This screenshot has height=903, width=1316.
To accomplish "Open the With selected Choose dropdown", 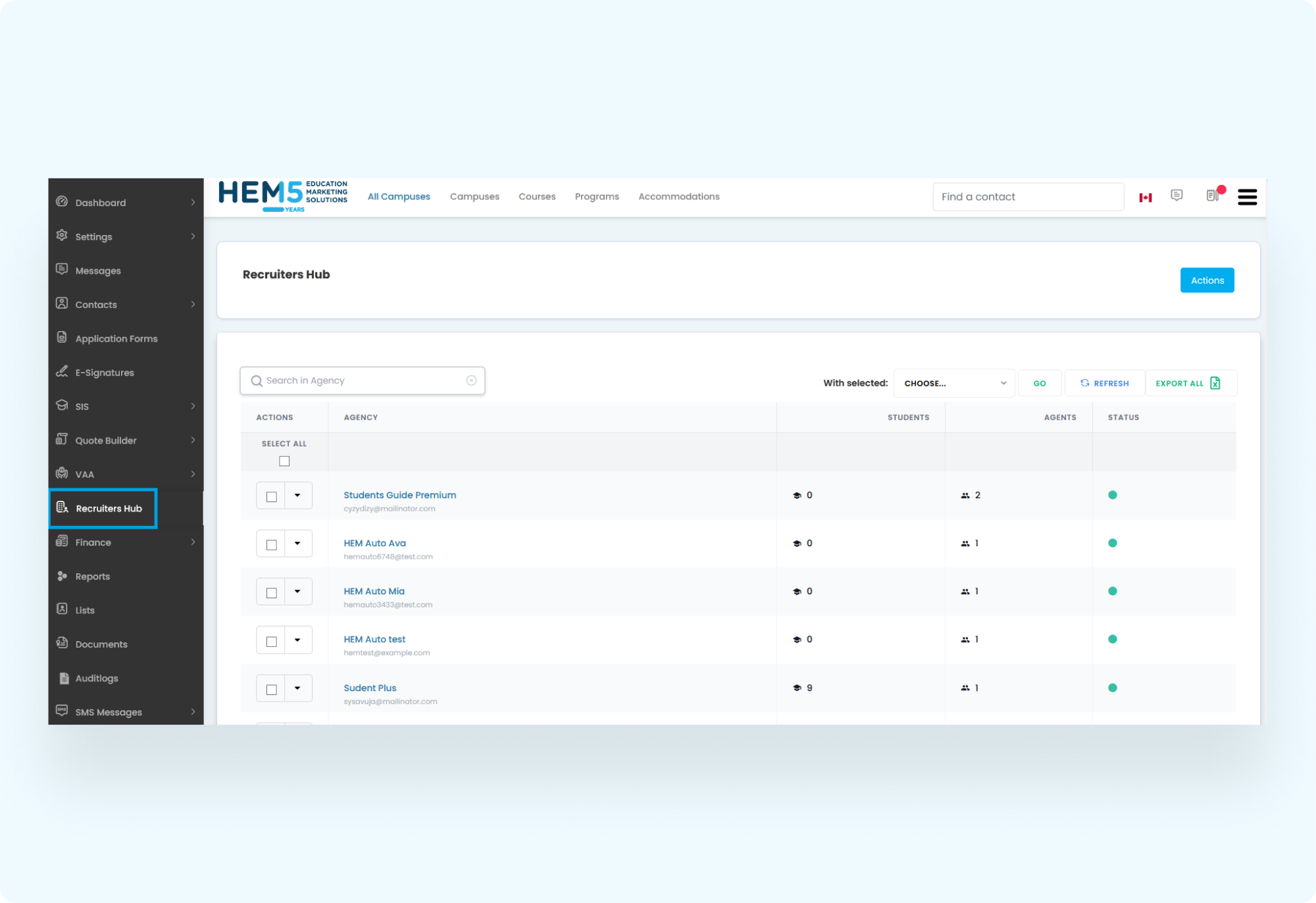I will [954, 383].
